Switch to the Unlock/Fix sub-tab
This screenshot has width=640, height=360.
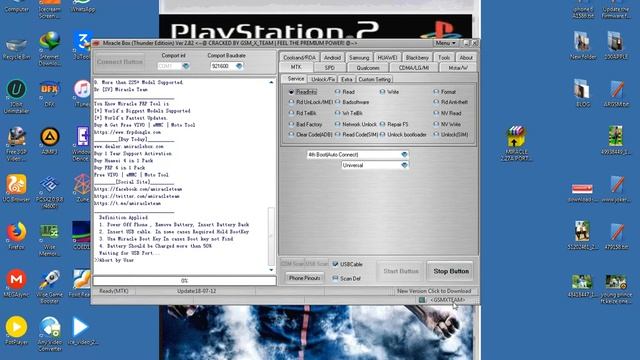[x=323, y=79]
